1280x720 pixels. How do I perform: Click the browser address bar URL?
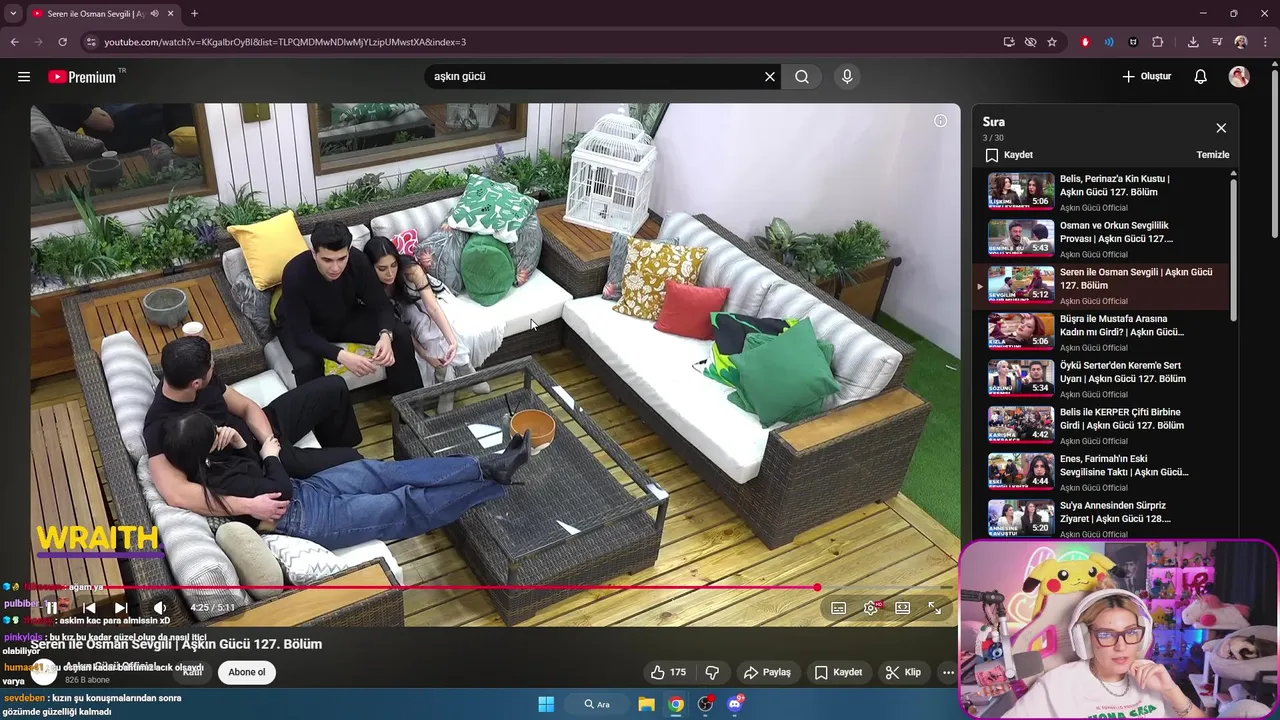[285, 42]
